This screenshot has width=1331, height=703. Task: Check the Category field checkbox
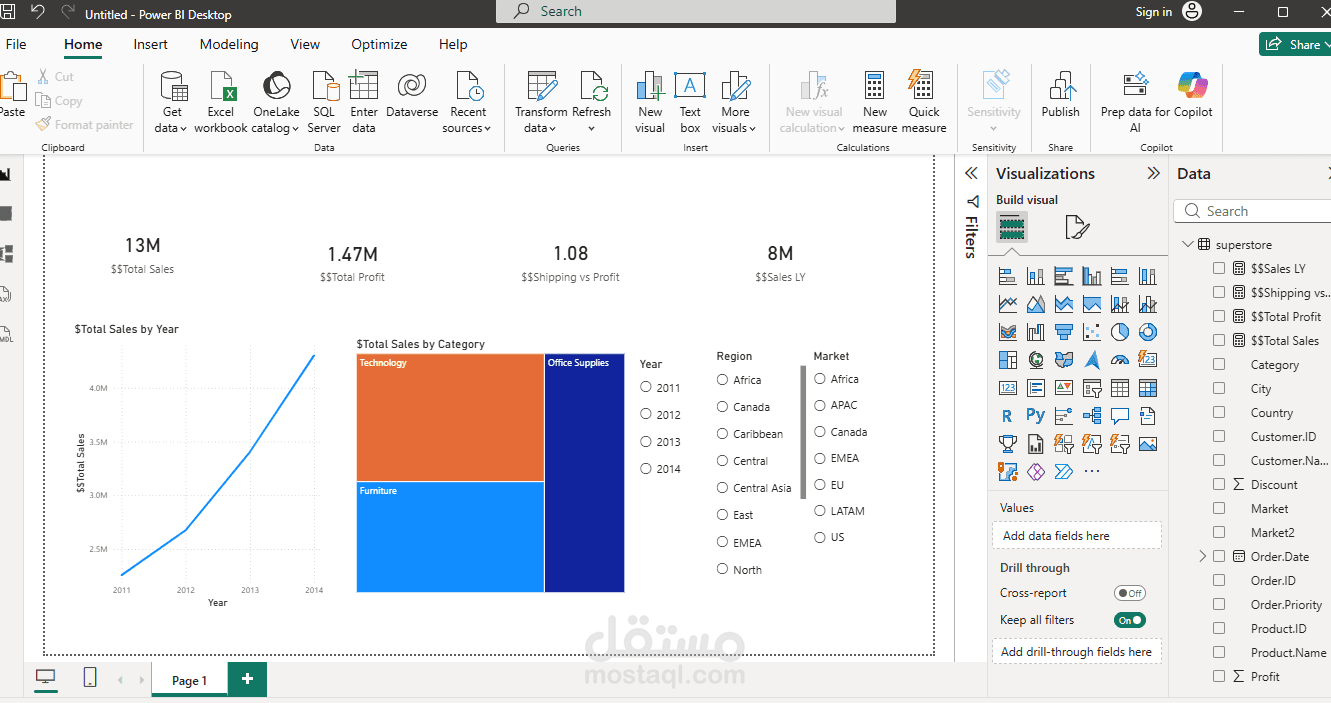pyautogui.click(x=1219, y=365)
